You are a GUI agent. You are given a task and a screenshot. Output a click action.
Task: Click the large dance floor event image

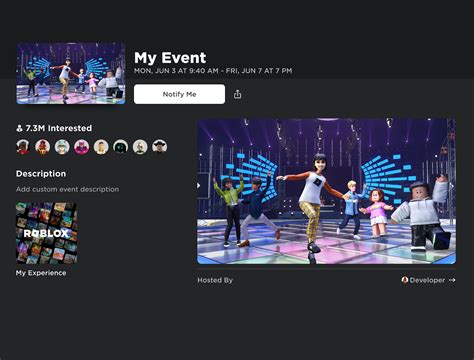click(326, 191)
